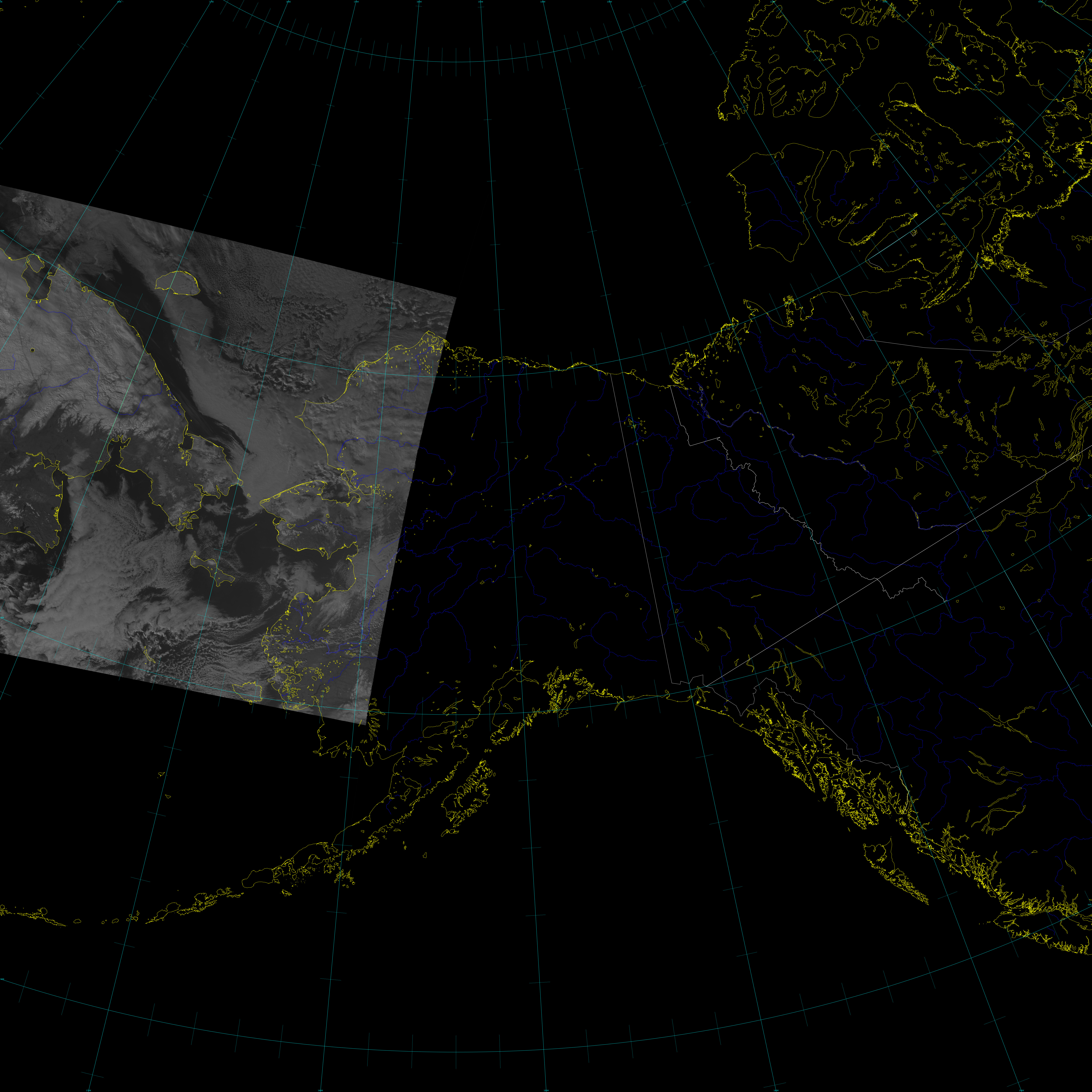Click the 120W longitude label
The height and width of the screenshot is (1092, 1092).
point(684,2)
